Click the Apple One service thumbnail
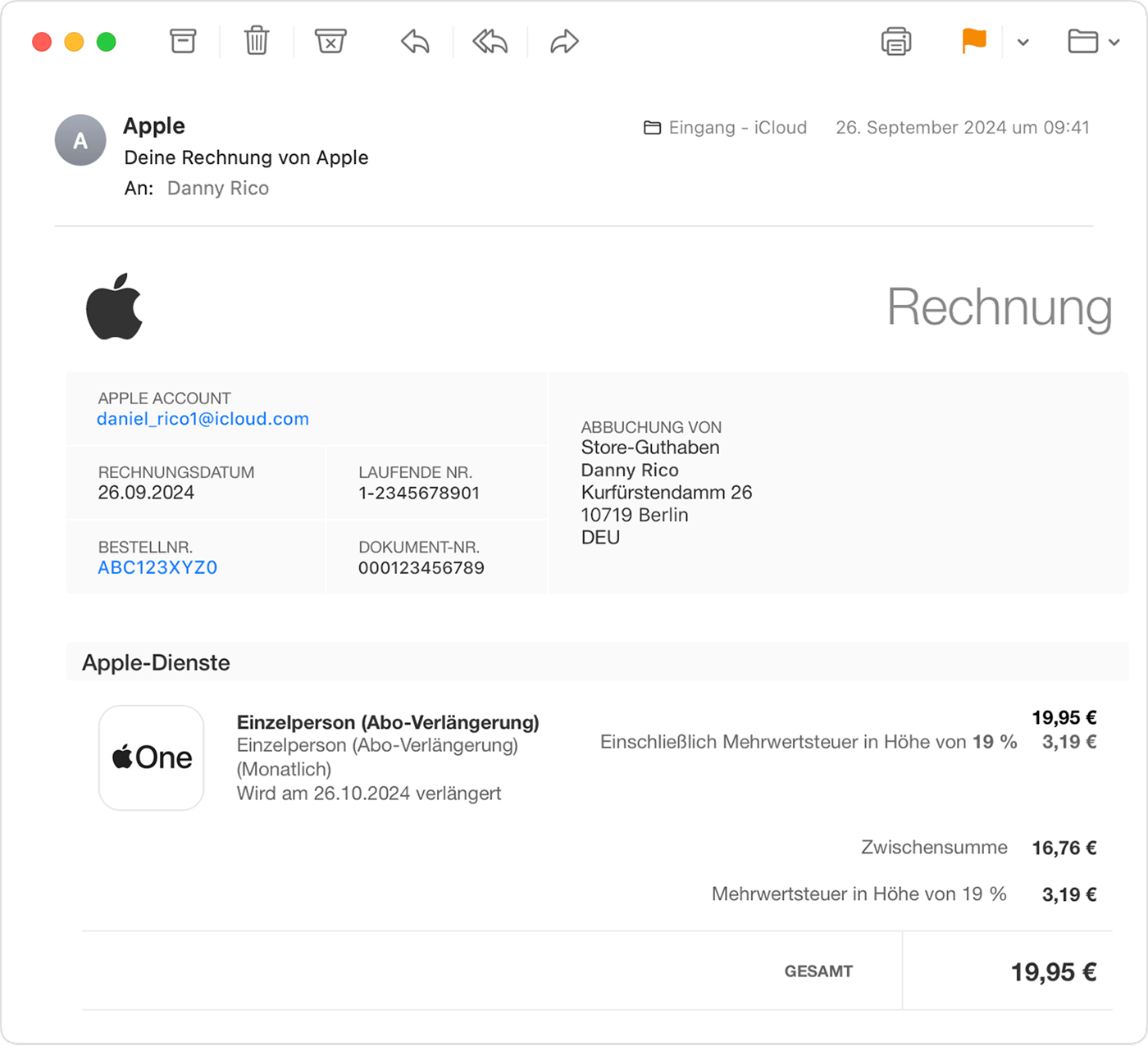The height and width of the screenshot is (1046, 1148). click(151, 757)
